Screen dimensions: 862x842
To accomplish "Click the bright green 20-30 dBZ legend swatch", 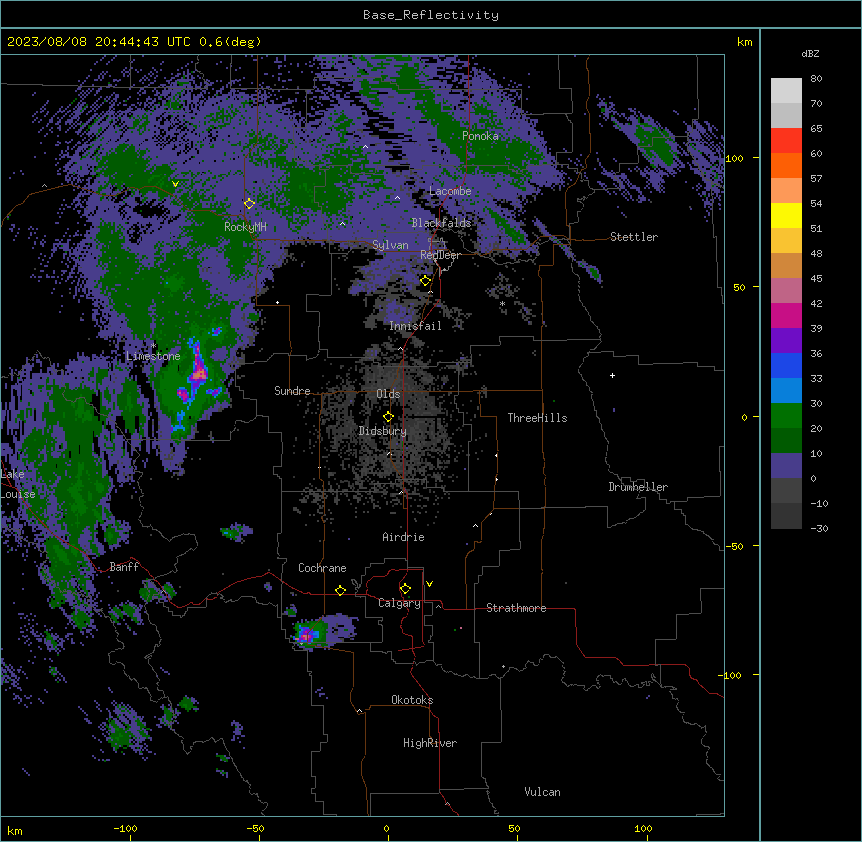I will (x=786, y=416).
